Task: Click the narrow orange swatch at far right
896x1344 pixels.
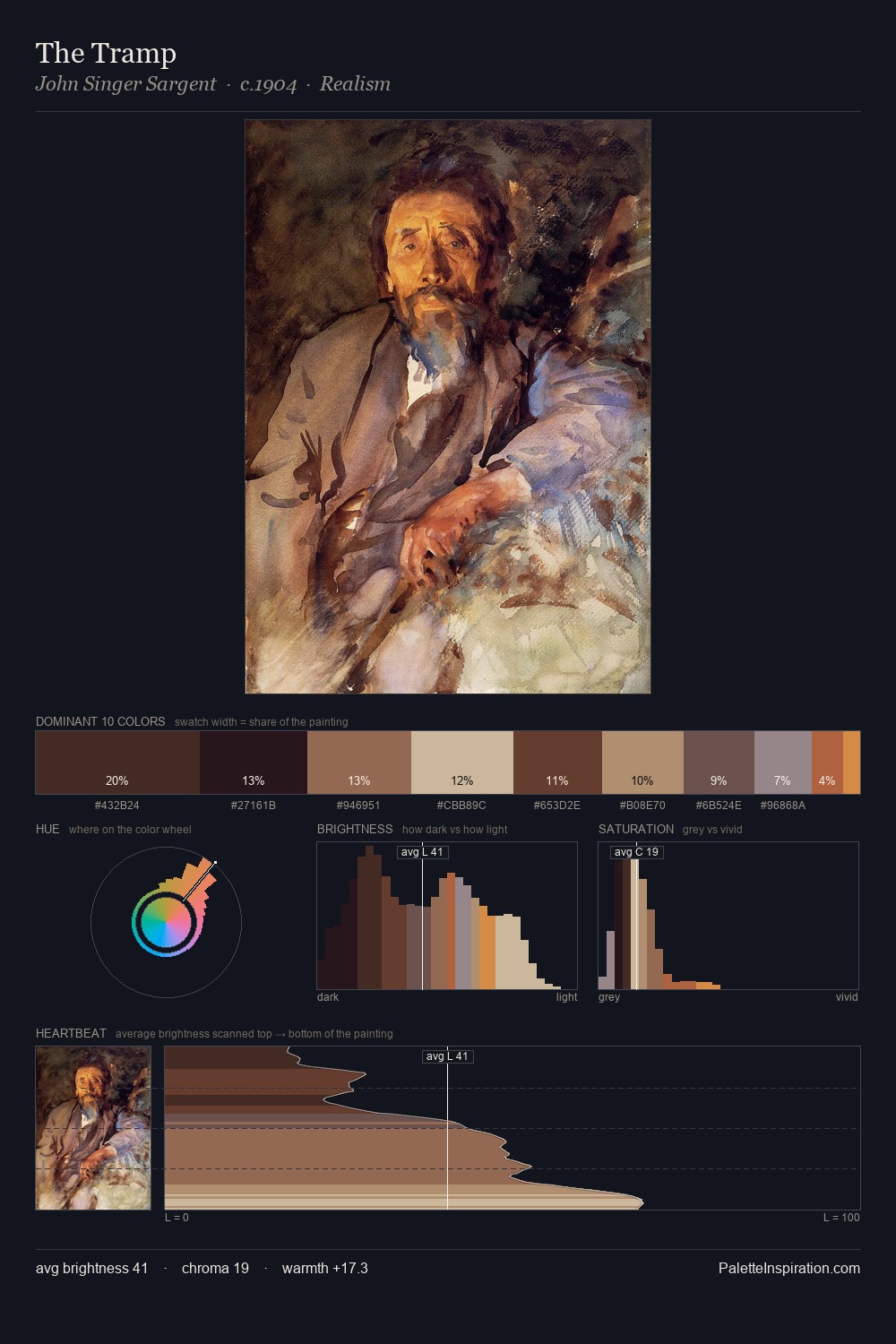Action: (x=851, y=762)
